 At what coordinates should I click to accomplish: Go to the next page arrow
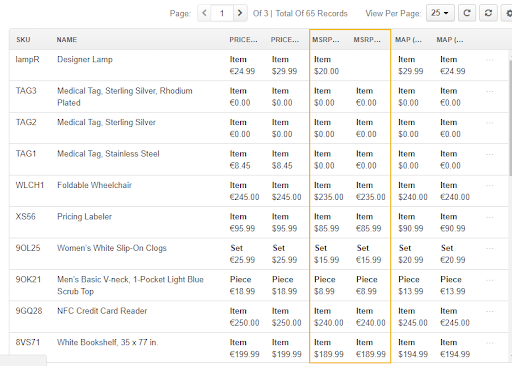tap(240, 13)
